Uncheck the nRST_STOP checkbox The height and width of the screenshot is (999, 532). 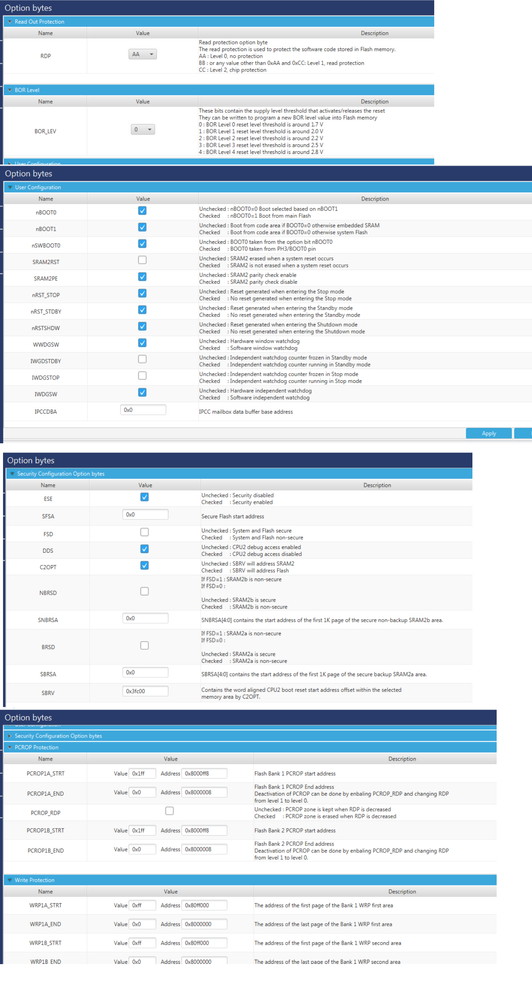142,293
